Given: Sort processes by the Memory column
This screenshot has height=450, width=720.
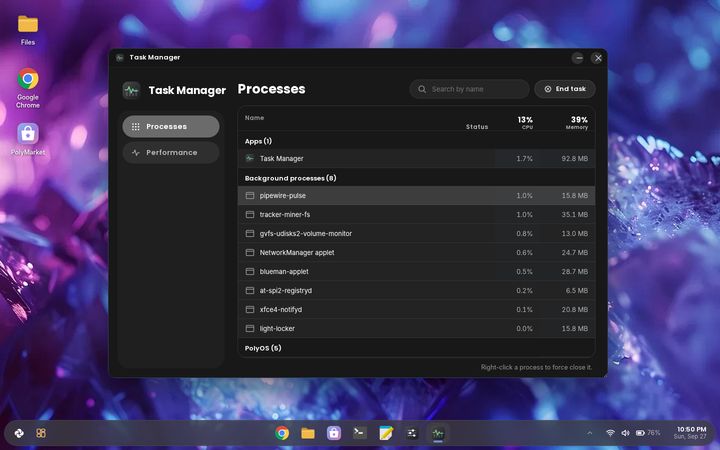Looking at the screenshot, I should 577,122.
